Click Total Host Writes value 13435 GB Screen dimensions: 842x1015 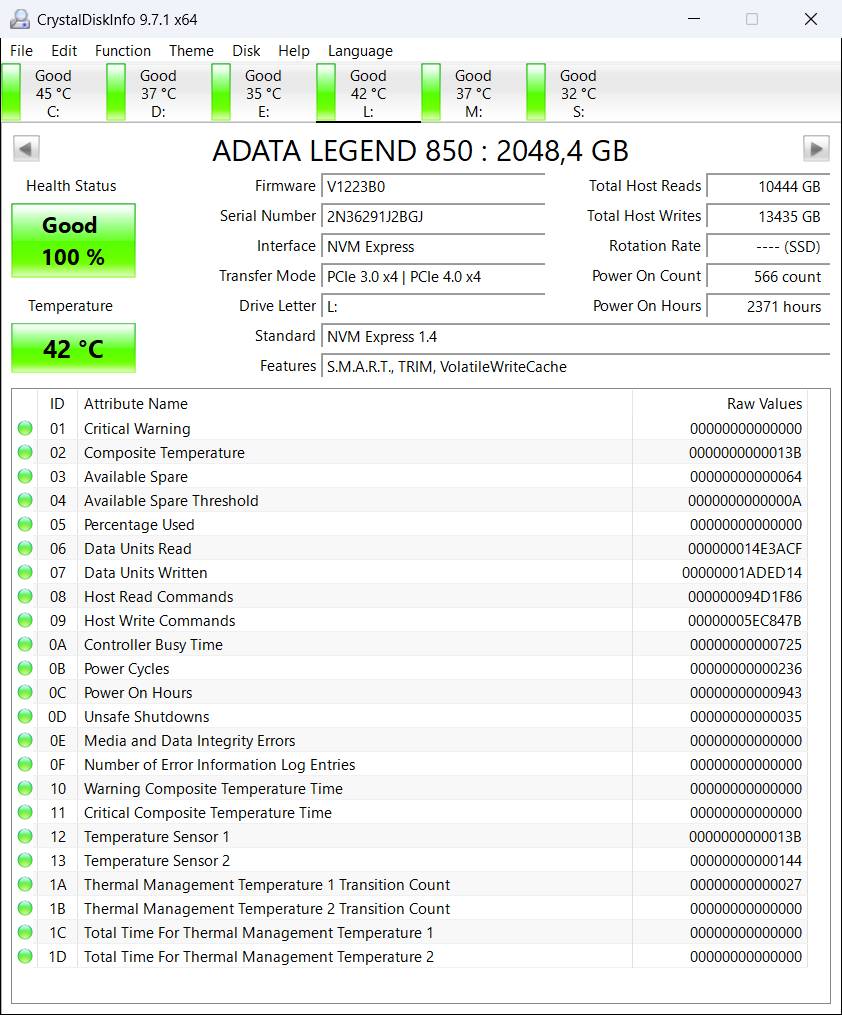tap(768, 217)
